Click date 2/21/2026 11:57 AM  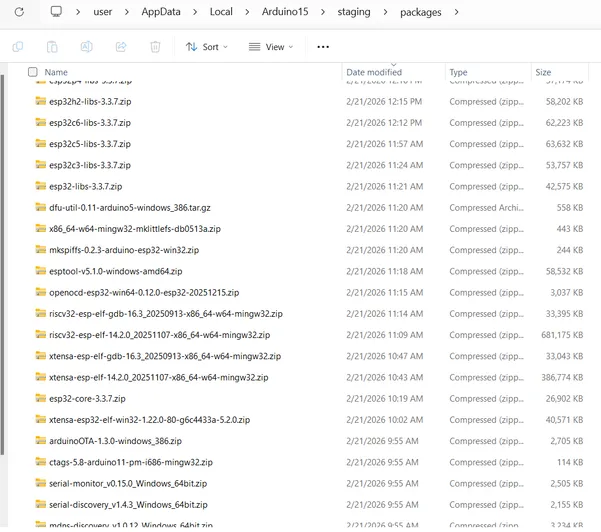[x=384, y=144]
